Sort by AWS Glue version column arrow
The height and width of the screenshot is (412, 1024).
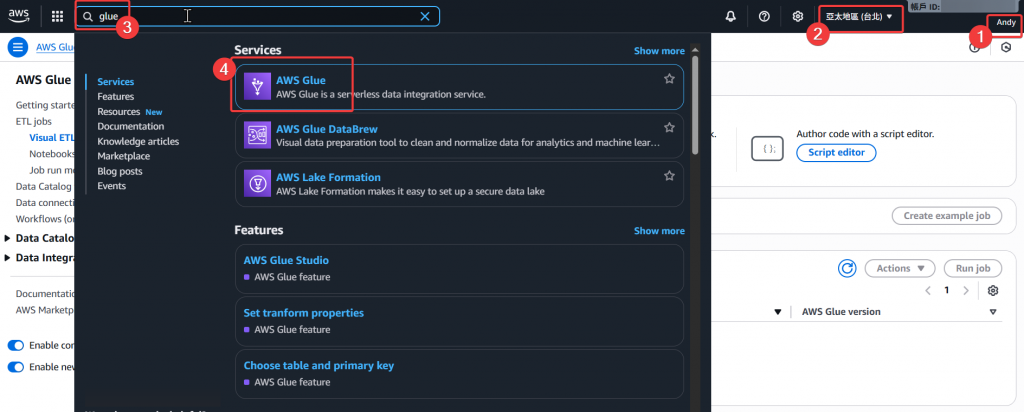tap(993, 312)
